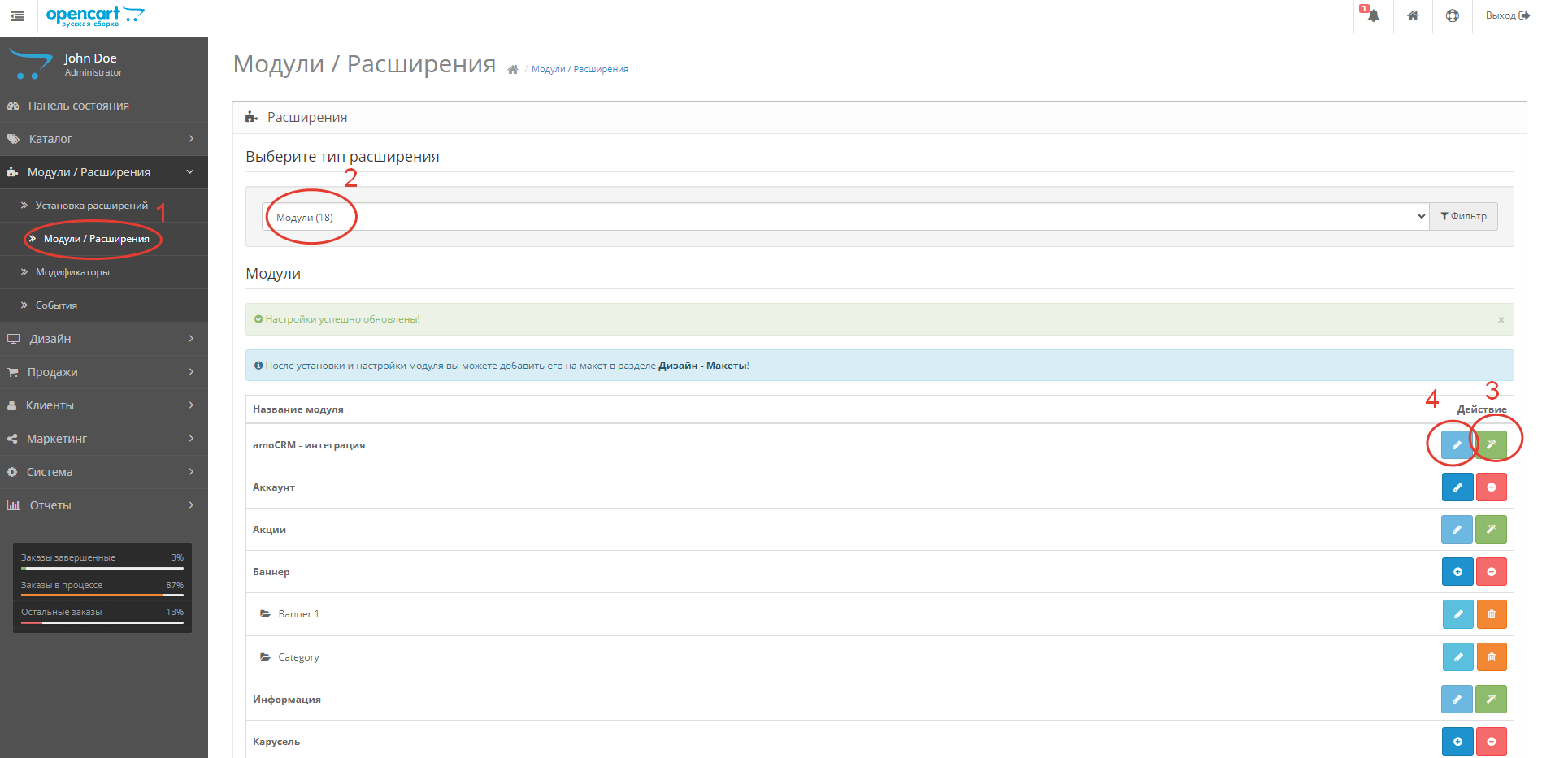
Task: Delete Banner 1 with the trash icon
Action: 1492,613
